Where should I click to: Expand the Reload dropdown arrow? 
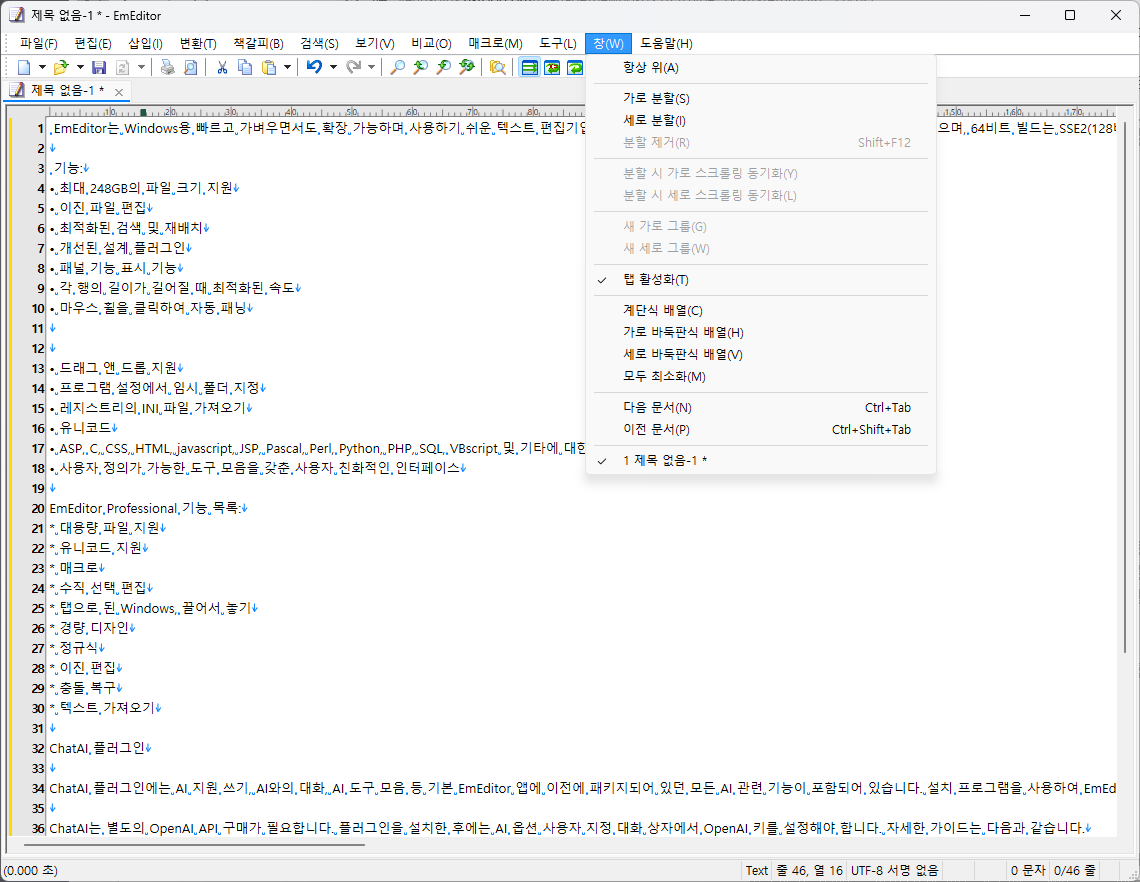pyautogui.click(x=141, y=67)
